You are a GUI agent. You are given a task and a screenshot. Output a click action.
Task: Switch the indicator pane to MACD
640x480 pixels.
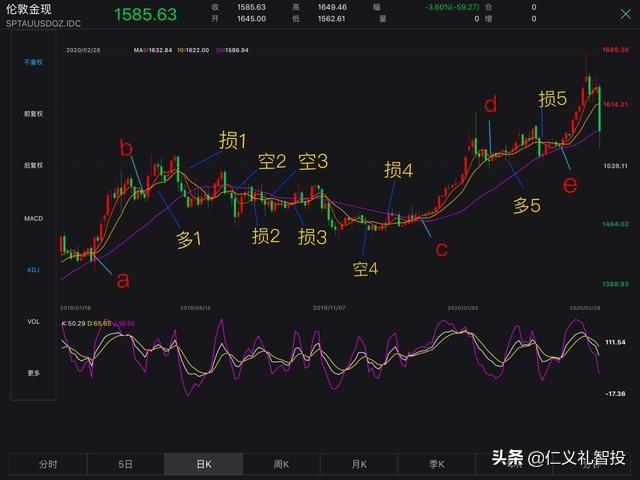coord(33,218)
